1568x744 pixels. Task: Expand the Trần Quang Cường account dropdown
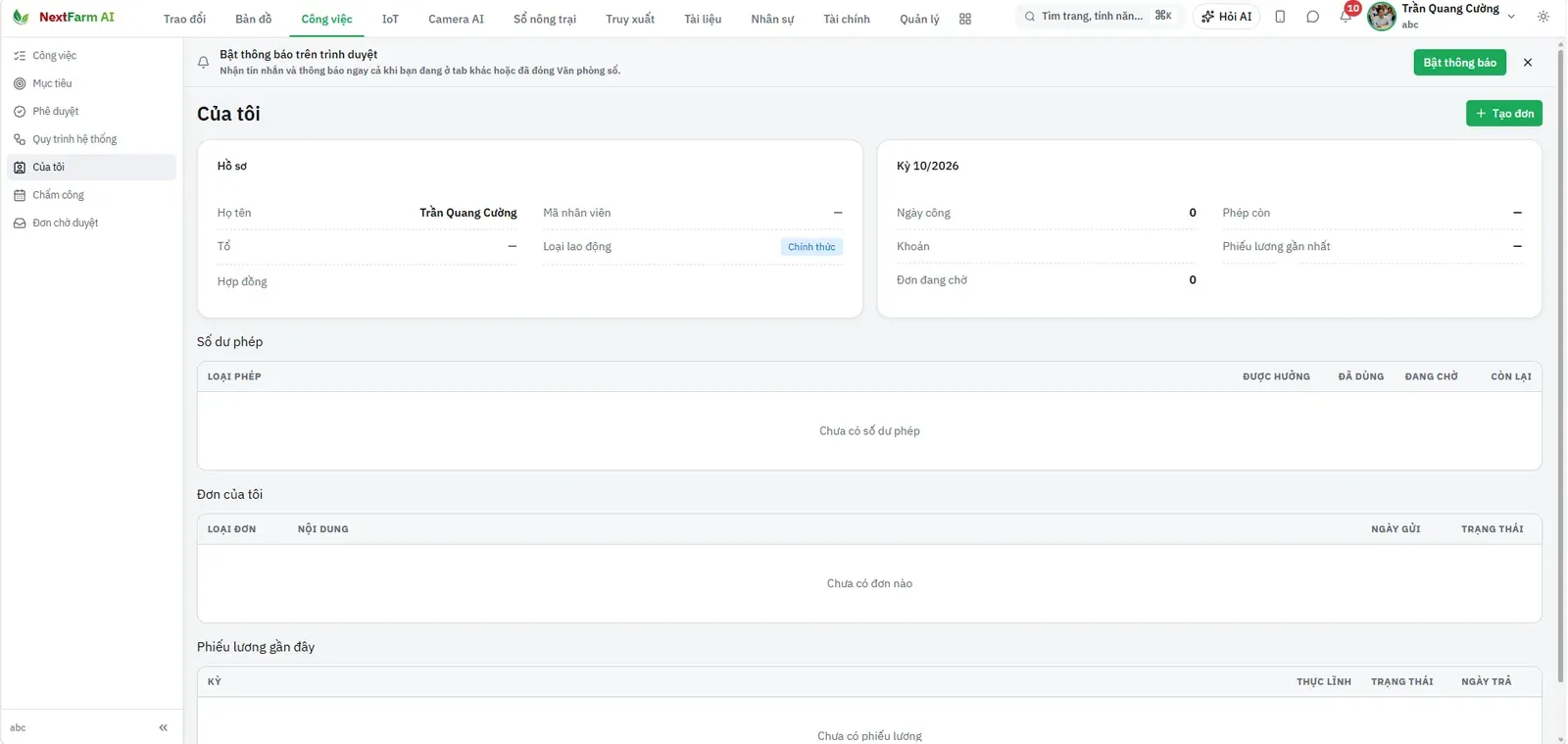[x=1511, y=17]
